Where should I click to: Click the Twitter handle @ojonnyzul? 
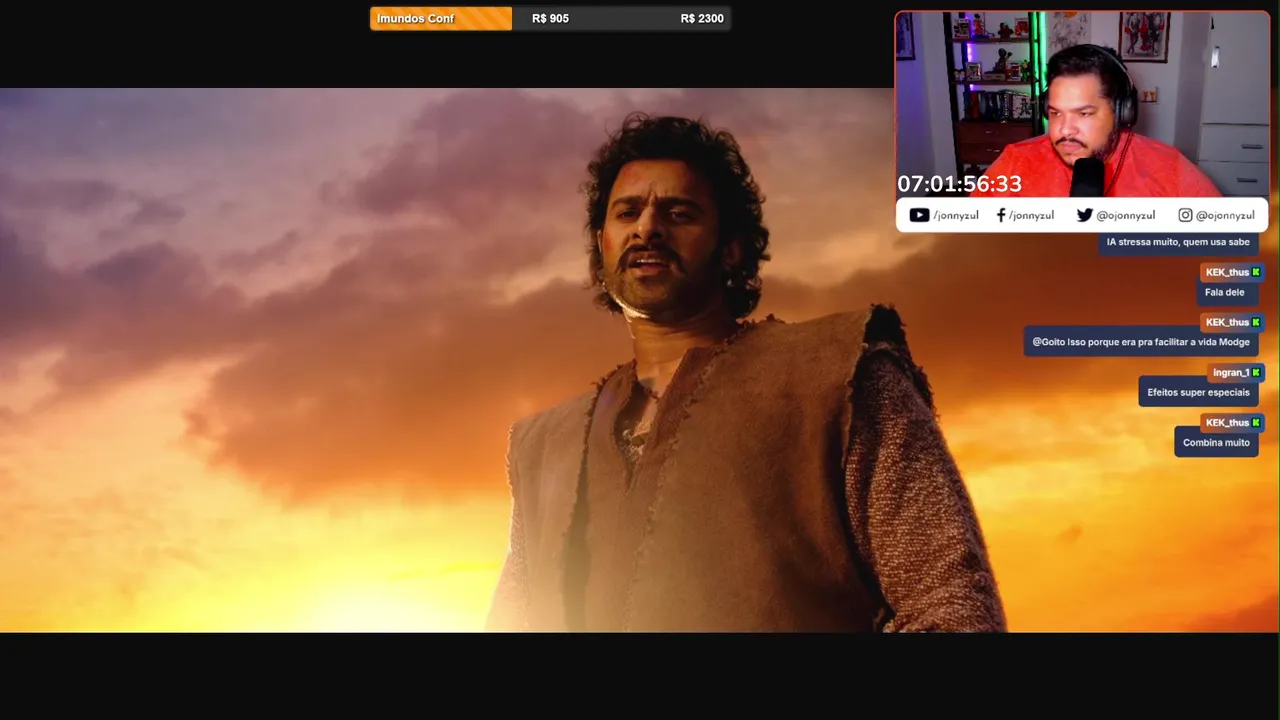point(1125,215)
